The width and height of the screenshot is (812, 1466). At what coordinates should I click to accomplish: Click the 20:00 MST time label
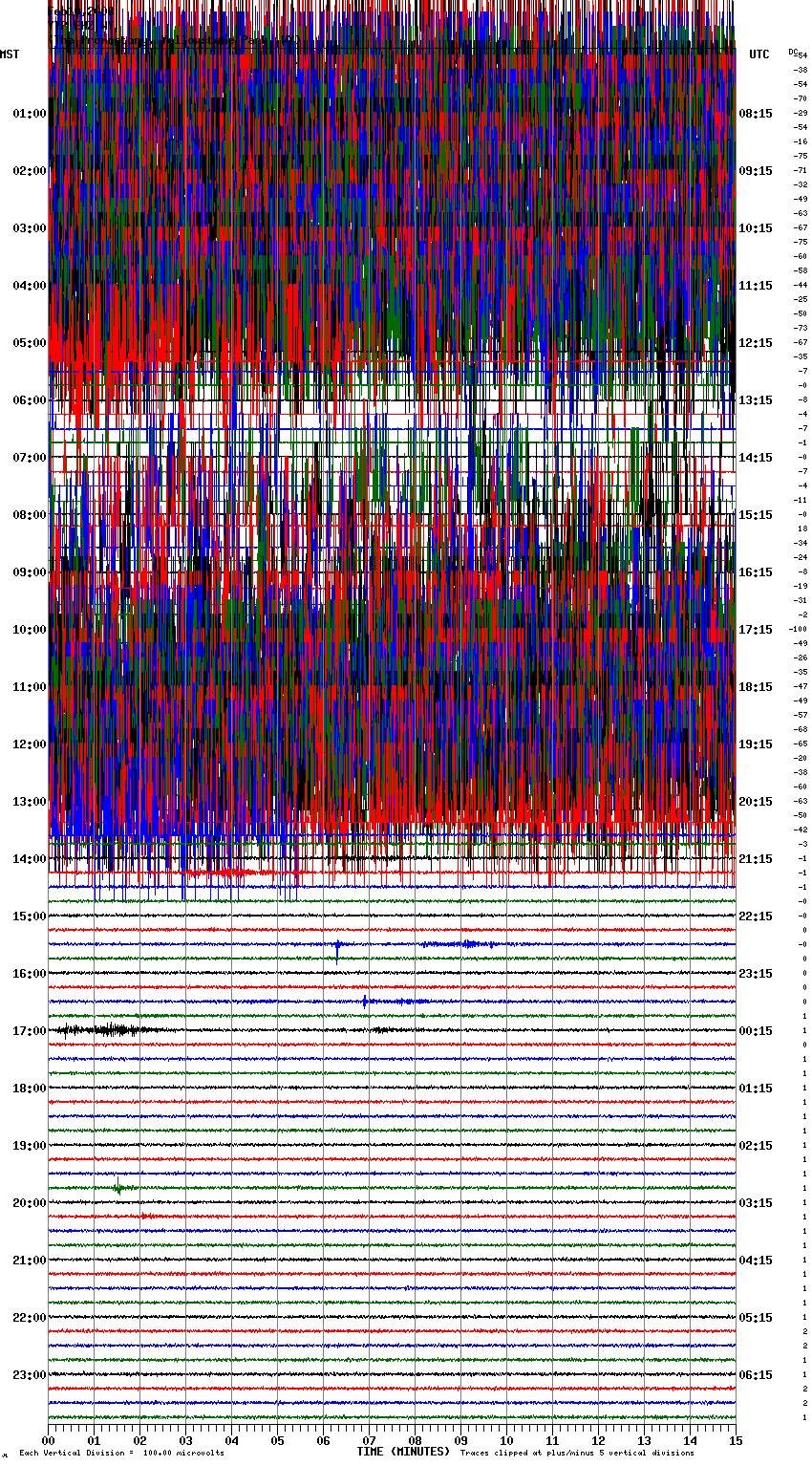(30, 1203)
